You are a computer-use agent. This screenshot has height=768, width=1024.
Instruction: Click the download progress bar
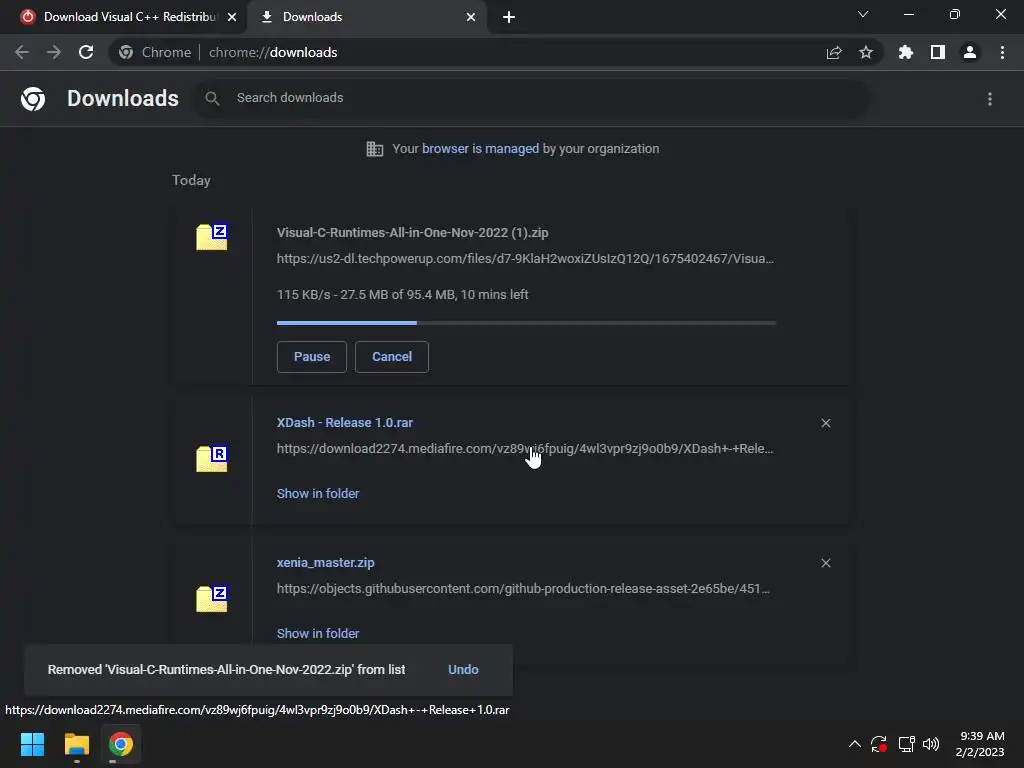coord(526,323)
